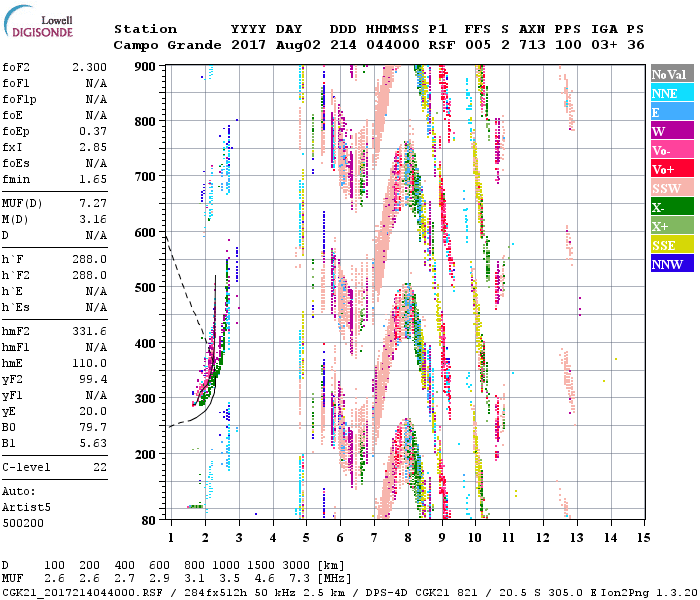Select the X+ legend swatch
700x600 pixels.
(x=671, y=226)
